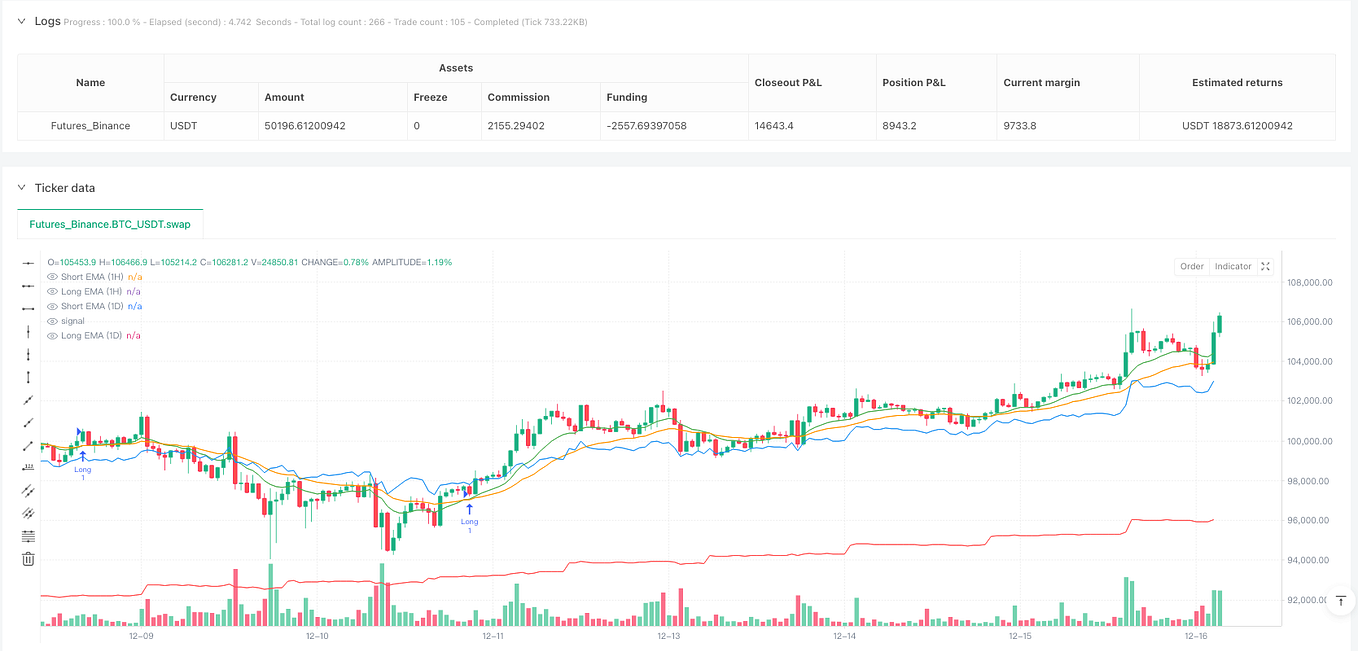The image size is (1358, 651).
Task: Select the vertical segment drawing tool
Action: [28, 377]
